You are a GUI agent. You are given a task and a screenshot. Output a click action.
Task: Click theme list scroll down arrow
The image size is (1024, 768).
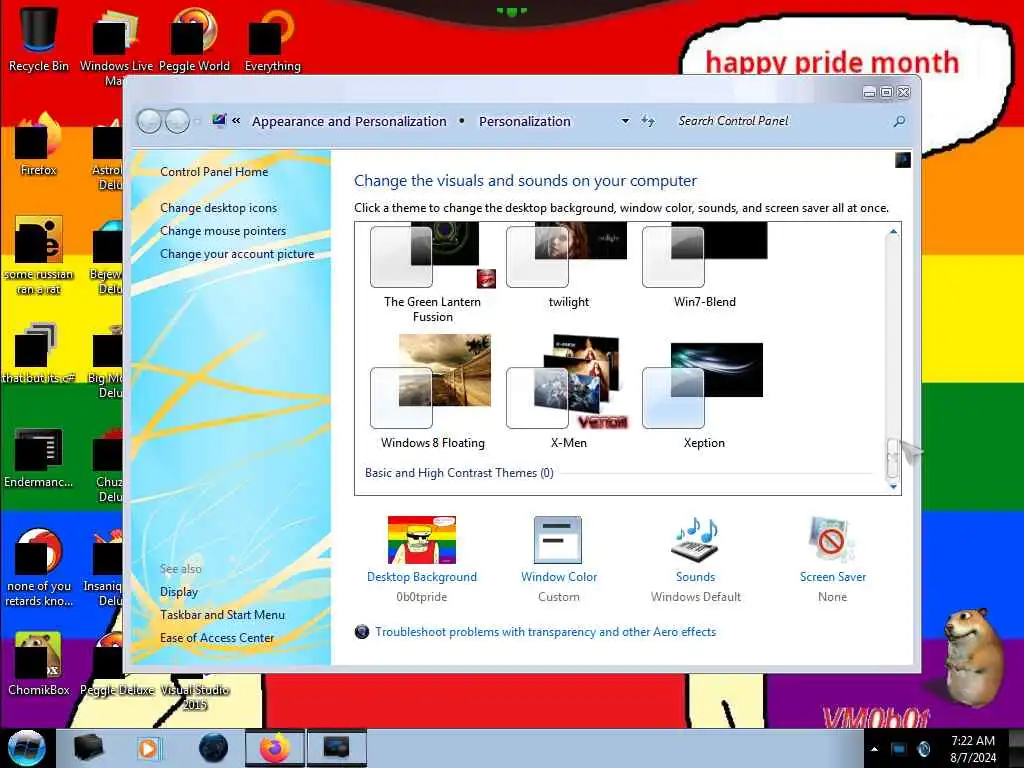[x=893, y=487]
